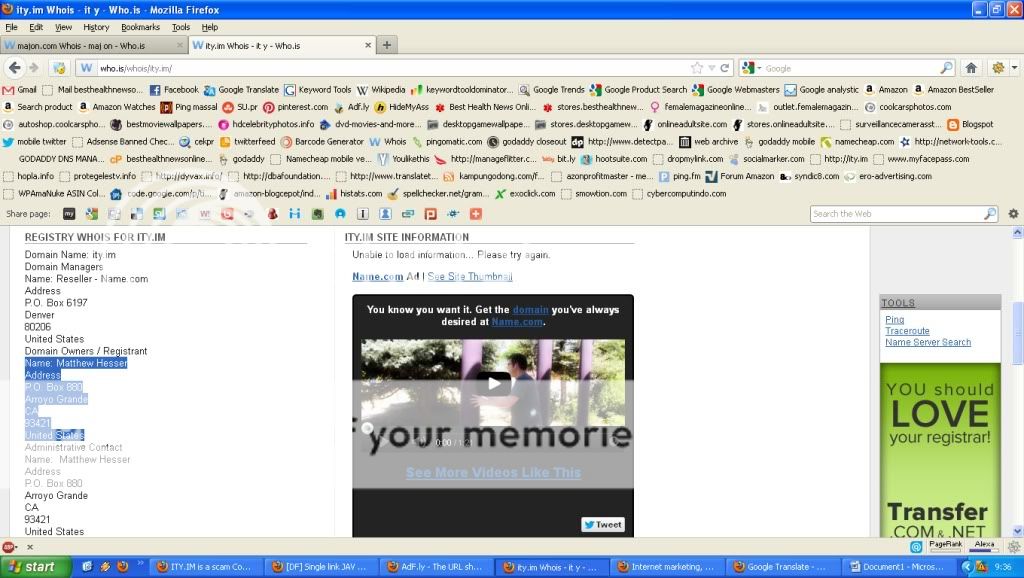Viewport: 1024px width, 578px height.
Task: Open the Google Trends bookmark
Action: pos(552,90)
